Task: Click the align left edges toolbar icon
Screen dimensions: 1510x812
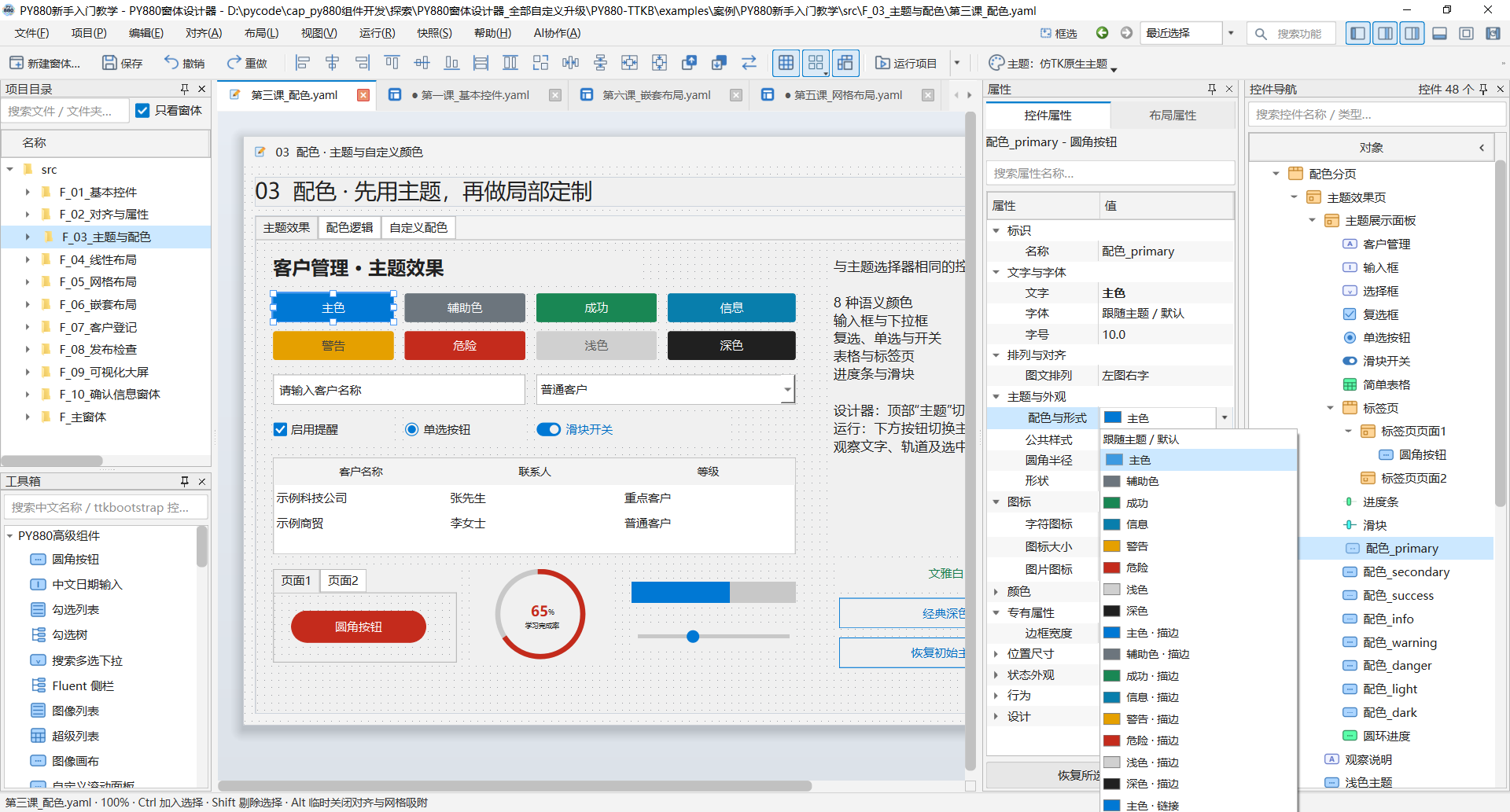Action: click(303, 63)
